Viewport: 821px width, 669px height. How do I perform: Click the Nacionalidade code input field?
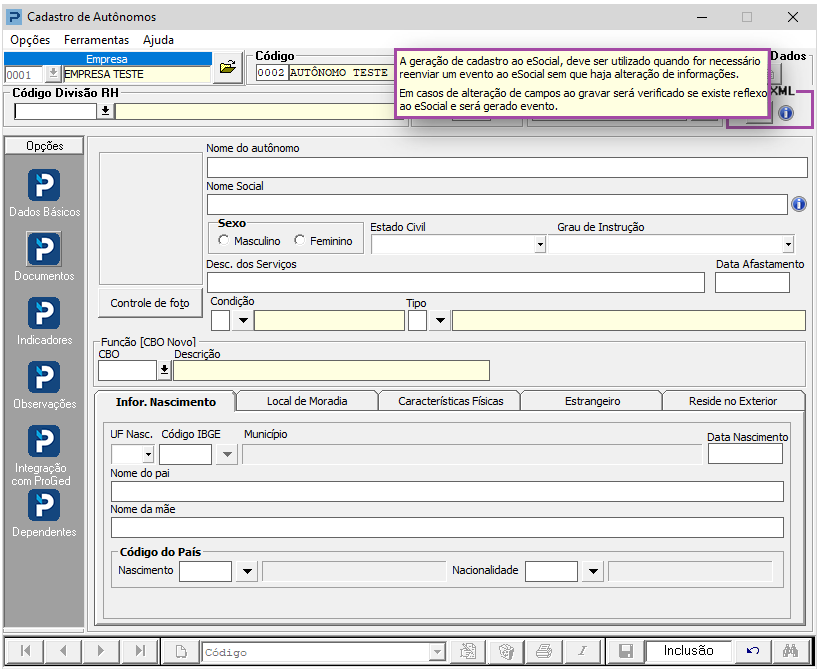[x=551, y=571]
